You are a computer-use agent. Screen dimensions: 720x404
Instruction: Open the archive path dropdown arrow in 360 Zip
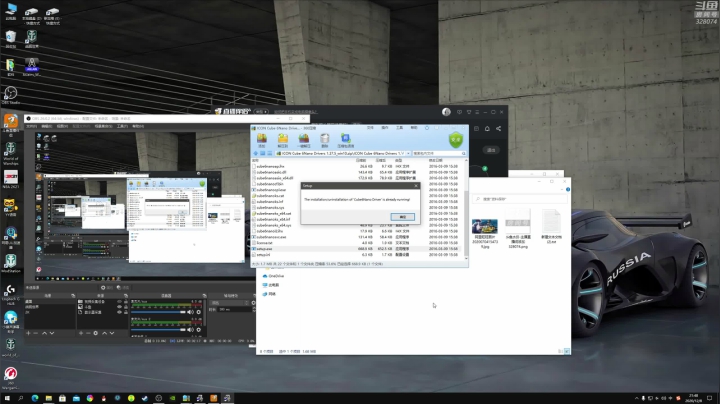pos(408,153)
